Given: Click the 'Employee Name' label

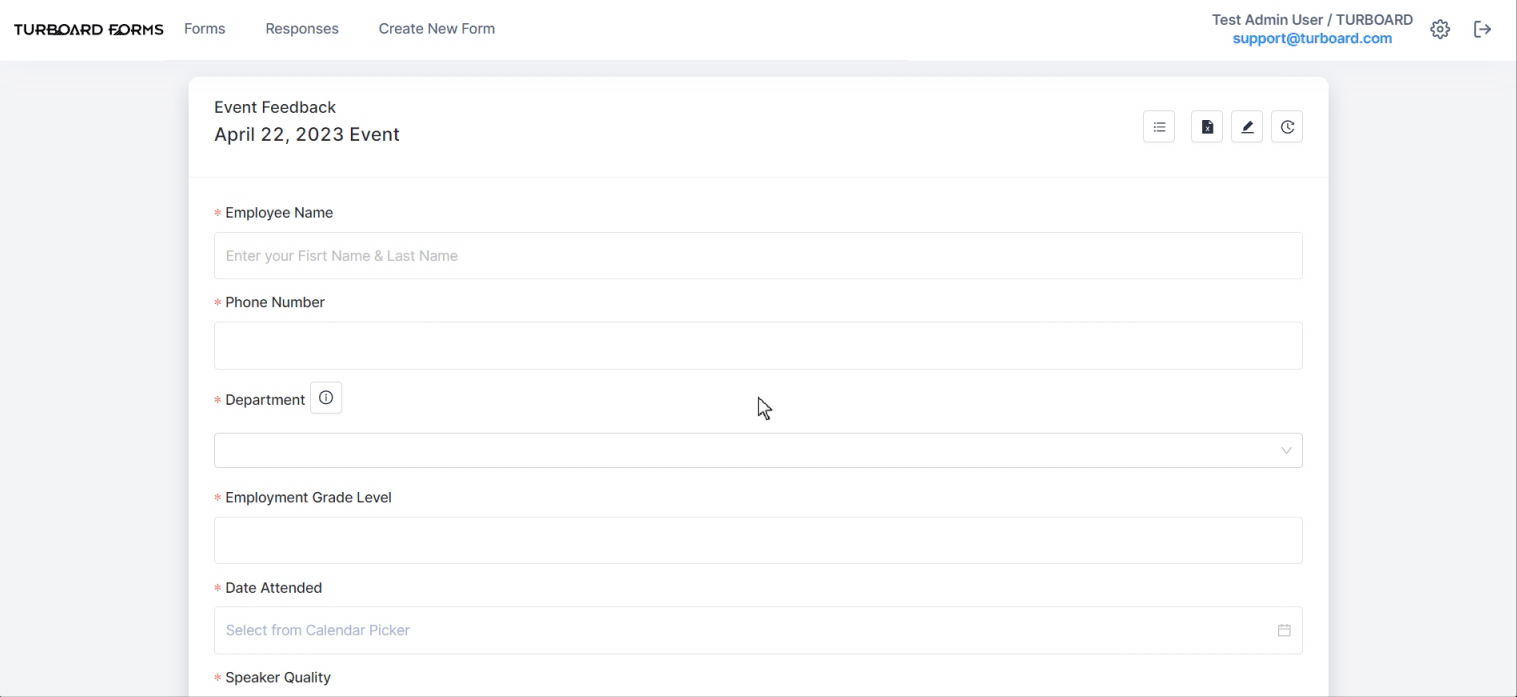Looking at the screenshot, I should (x=279, y=213).
